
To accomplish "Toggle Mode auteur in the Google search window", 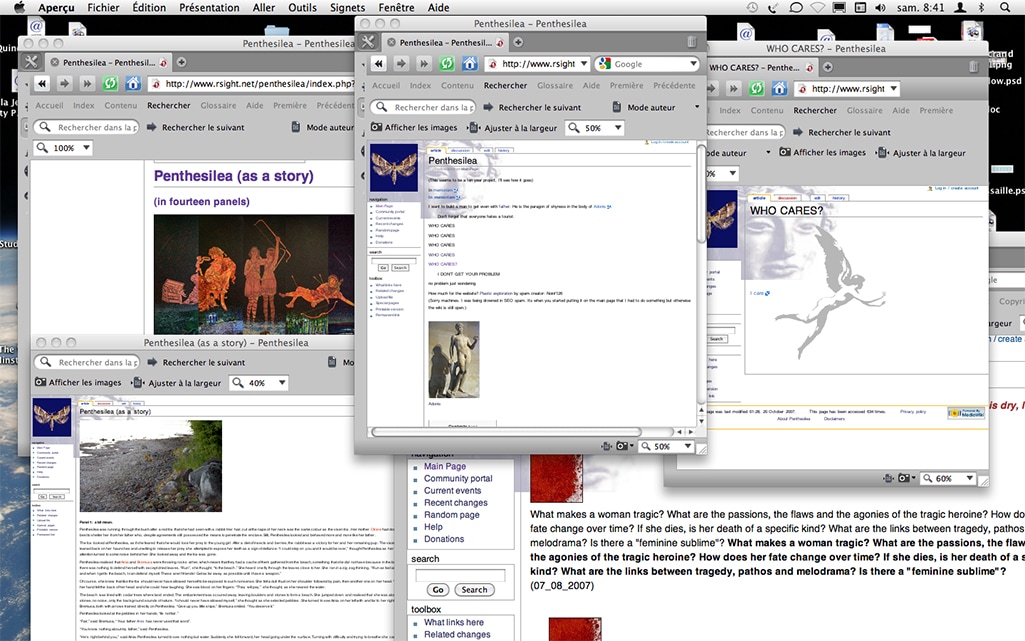I will pos(644,107).
